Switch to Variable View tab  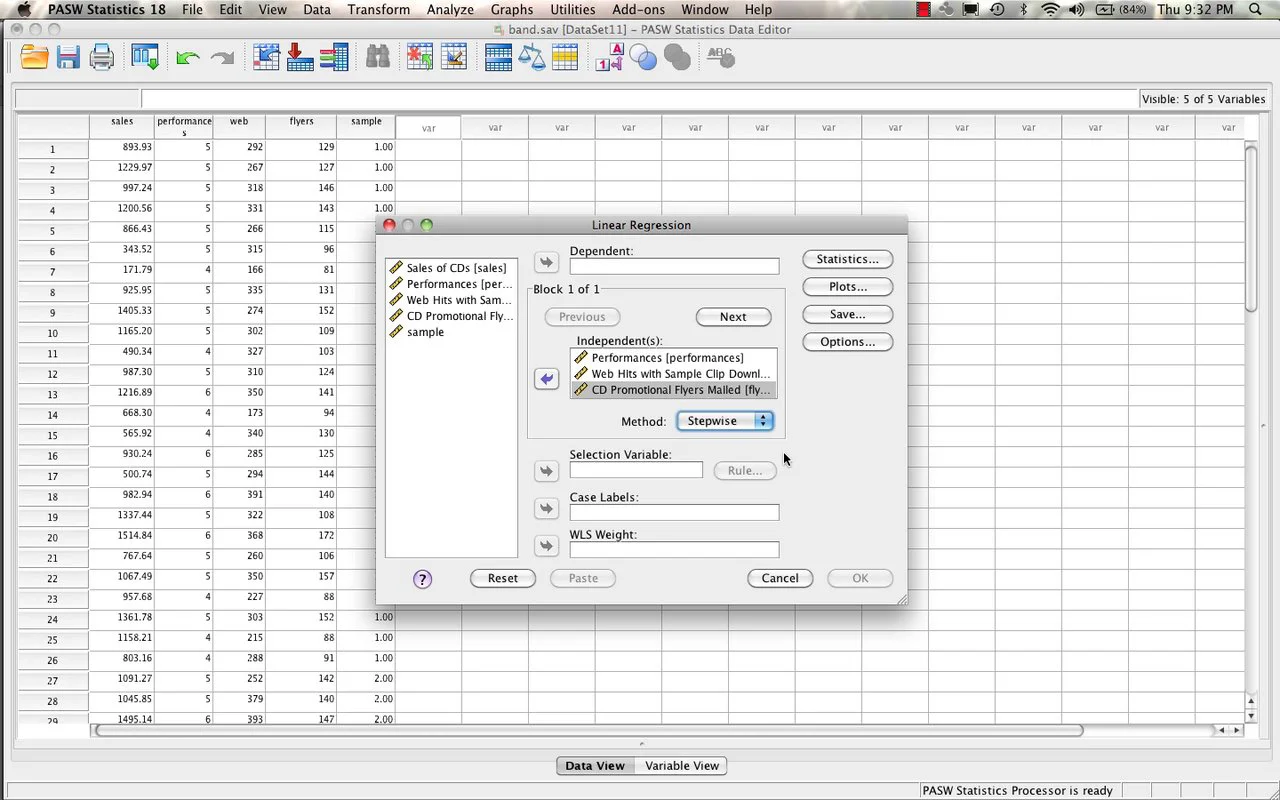[x=682, y=766]
